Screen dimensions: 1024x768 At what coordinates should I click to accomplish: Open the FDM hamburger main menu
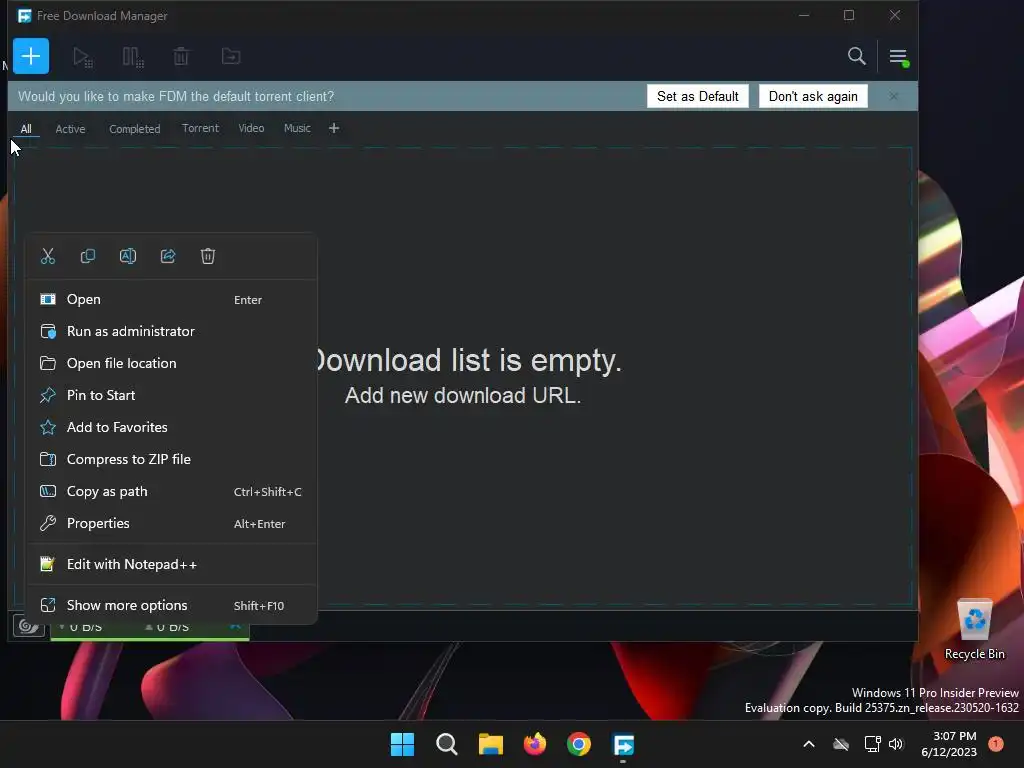[898, 57]
